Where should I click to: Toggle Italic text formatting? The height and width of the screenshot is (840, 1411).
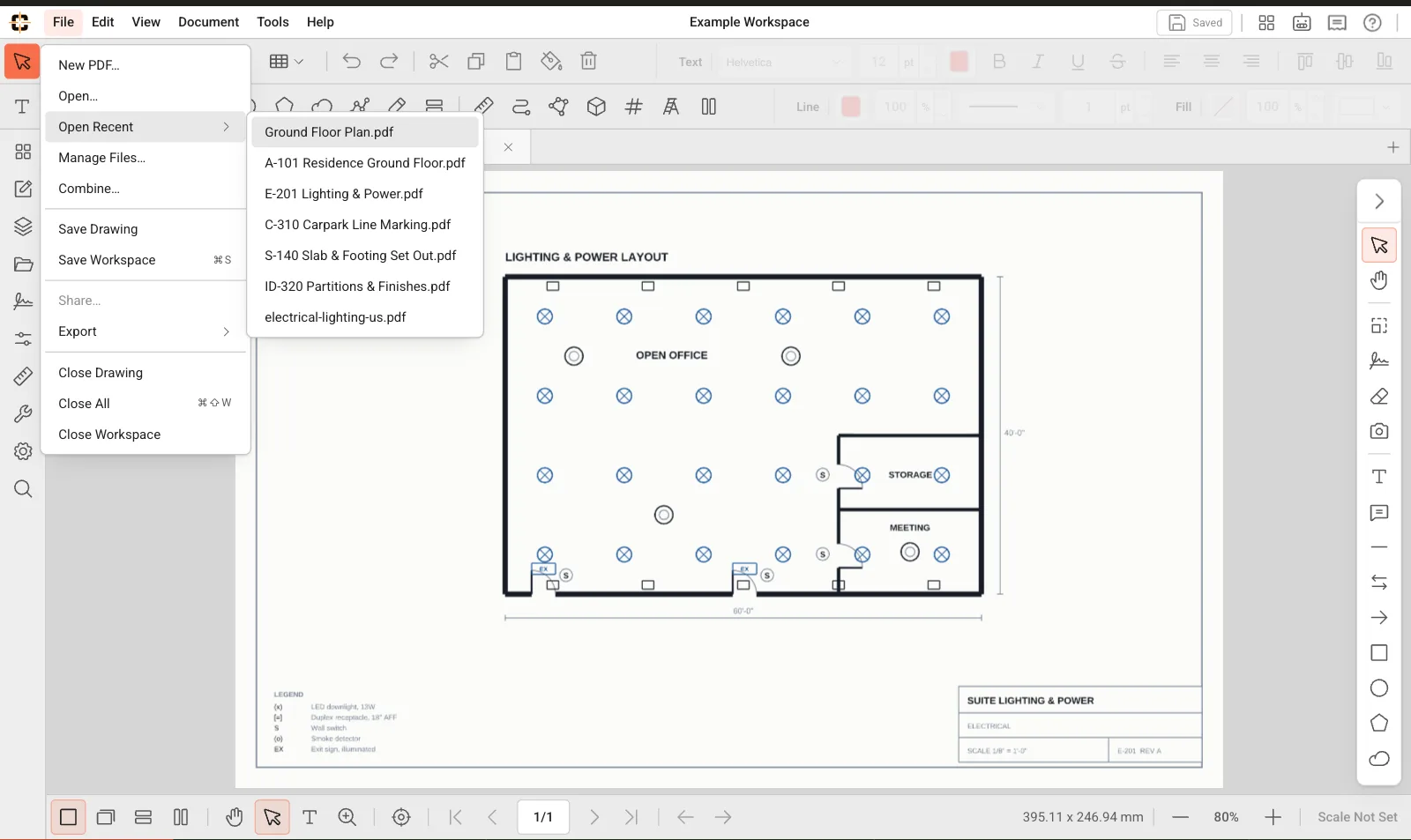point(1038,62)
